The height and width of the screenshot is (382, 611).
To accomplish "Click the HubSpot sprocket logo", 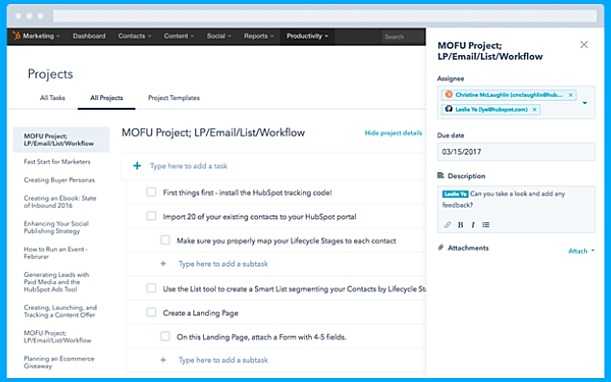I will tap(16, 36).
